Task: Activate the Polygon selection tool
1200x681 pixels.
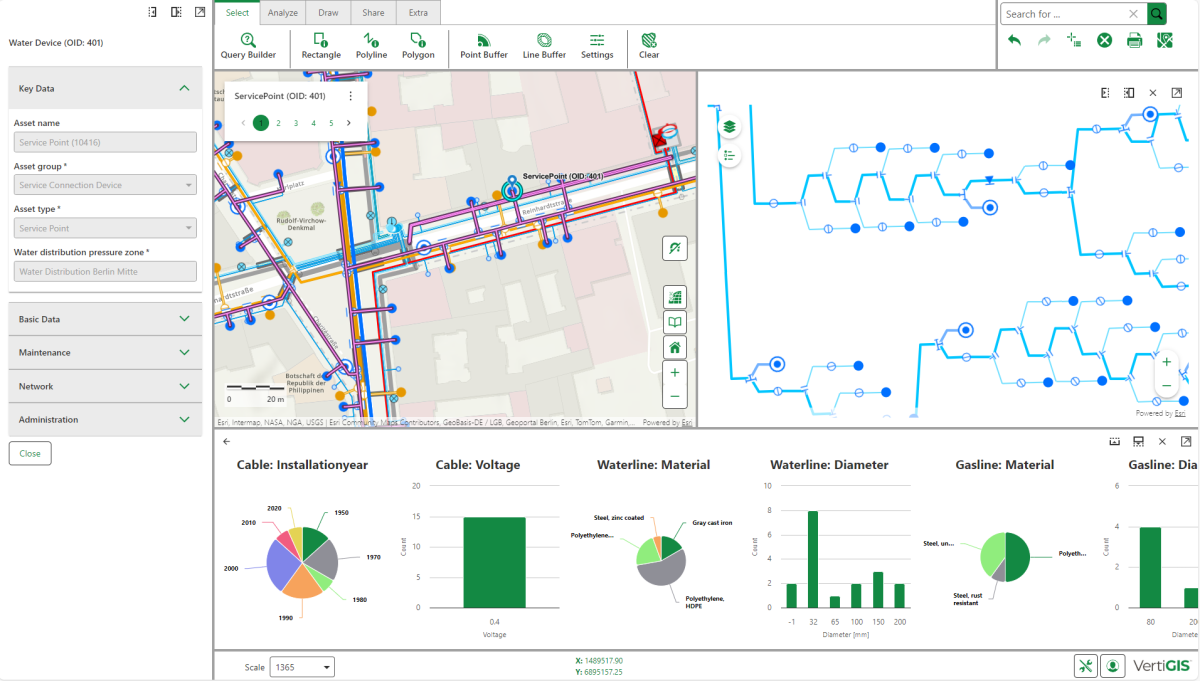Action: [418, 46]
